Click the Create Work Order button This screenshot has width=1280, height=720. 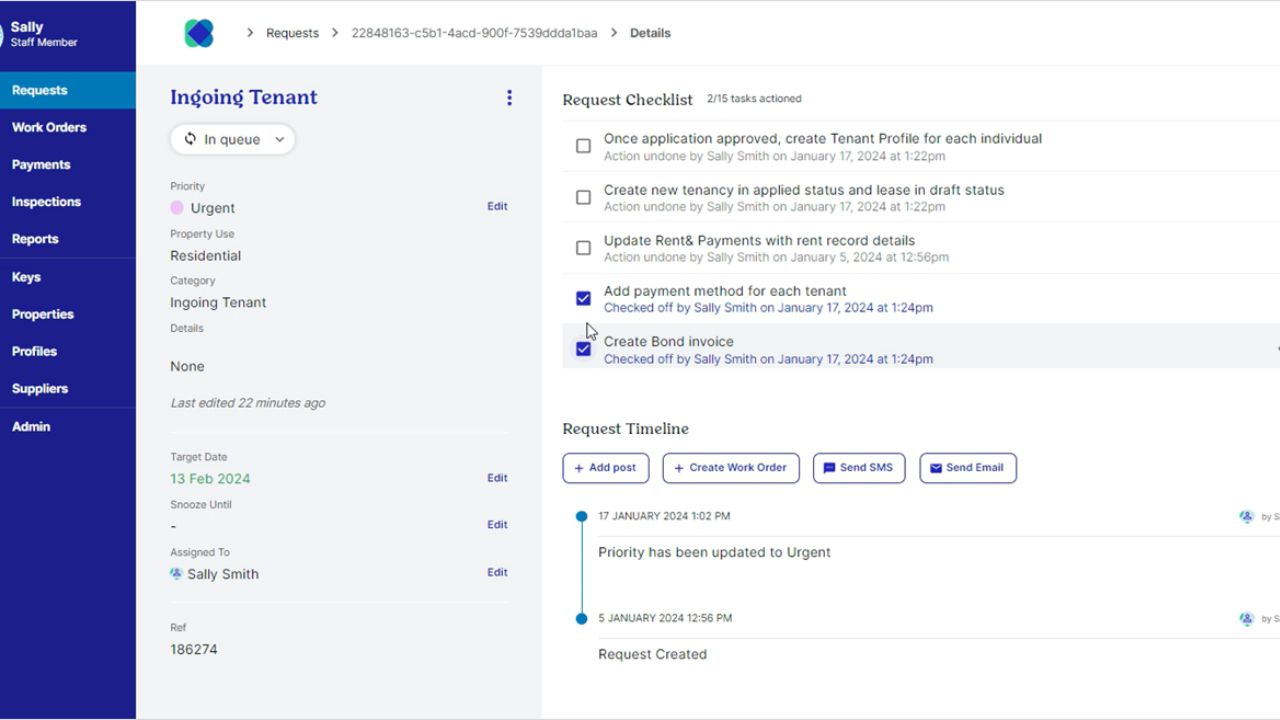(x=731, y=468)
